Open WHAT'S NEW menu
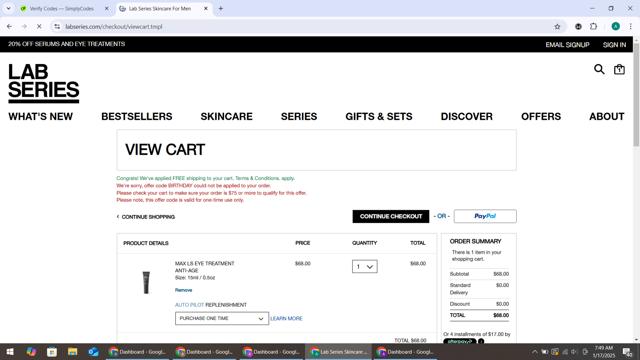This screenshot has width=640, height=360. pyautogui.click(x=40, y=117)
